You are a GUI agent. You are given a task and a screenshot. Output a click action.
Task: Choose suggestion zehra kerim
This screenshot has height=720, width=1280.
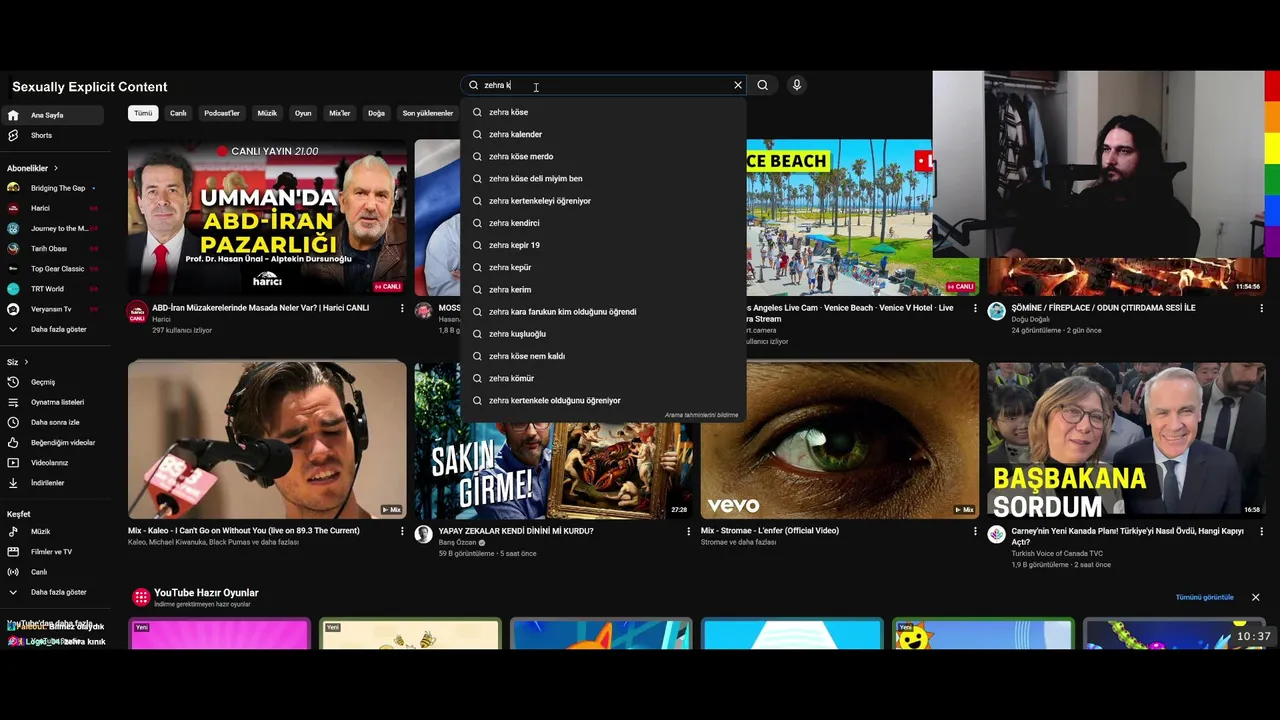click(x=603, y=289)
